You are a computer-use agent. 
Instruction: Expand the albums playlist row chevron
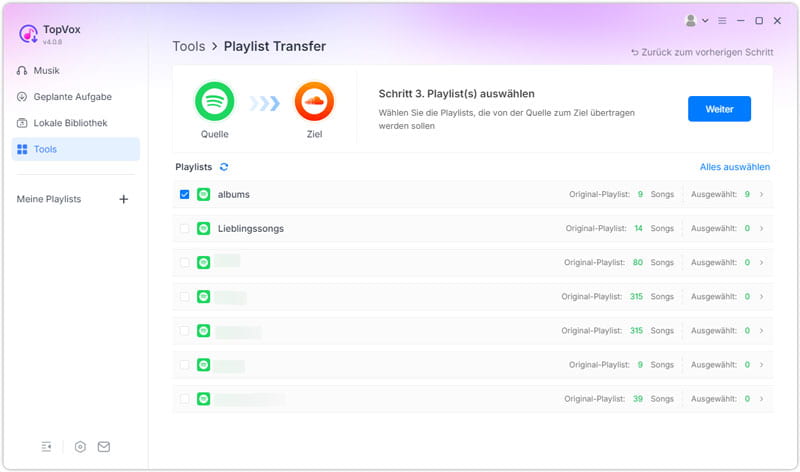coord(761,194)
